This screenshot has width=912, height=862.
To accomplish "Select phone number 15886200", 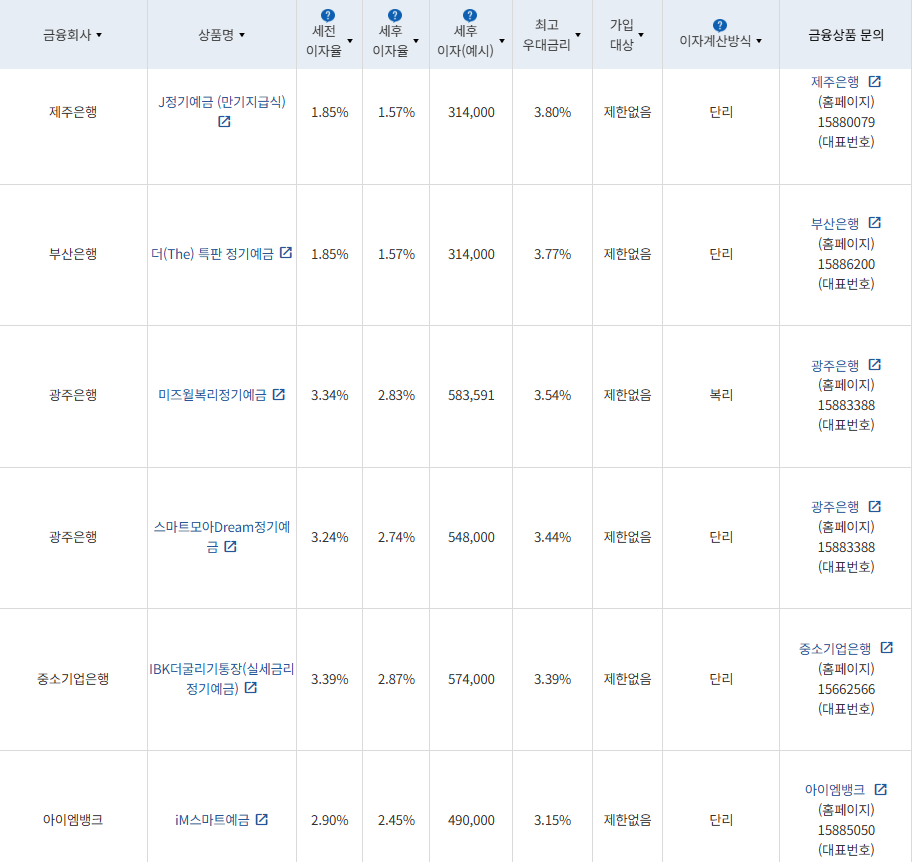I will click(846, 264).
